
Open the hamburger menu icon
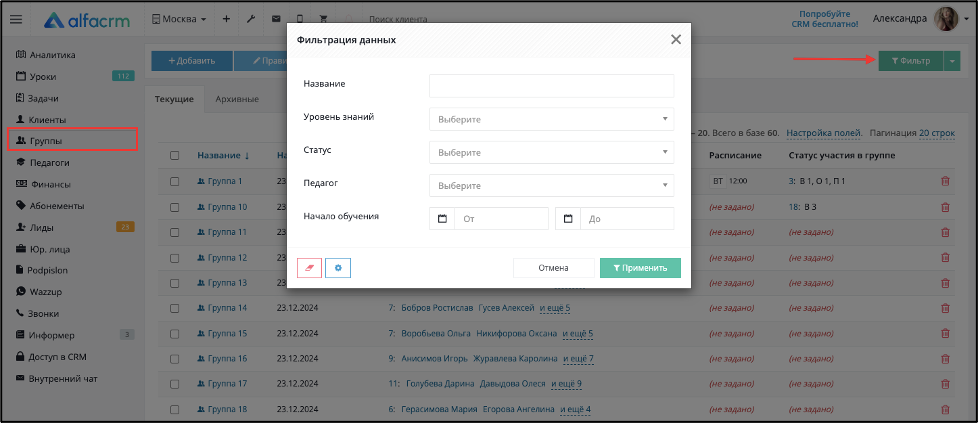pyautogui.click(x=16, y=19)
